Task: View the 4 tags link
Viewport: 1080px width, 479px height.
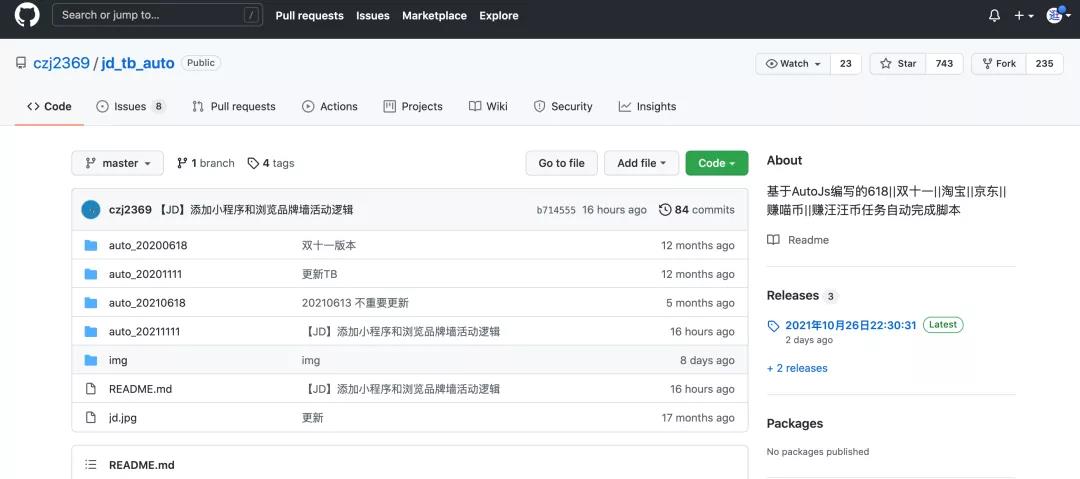Action: coord(271,163)
